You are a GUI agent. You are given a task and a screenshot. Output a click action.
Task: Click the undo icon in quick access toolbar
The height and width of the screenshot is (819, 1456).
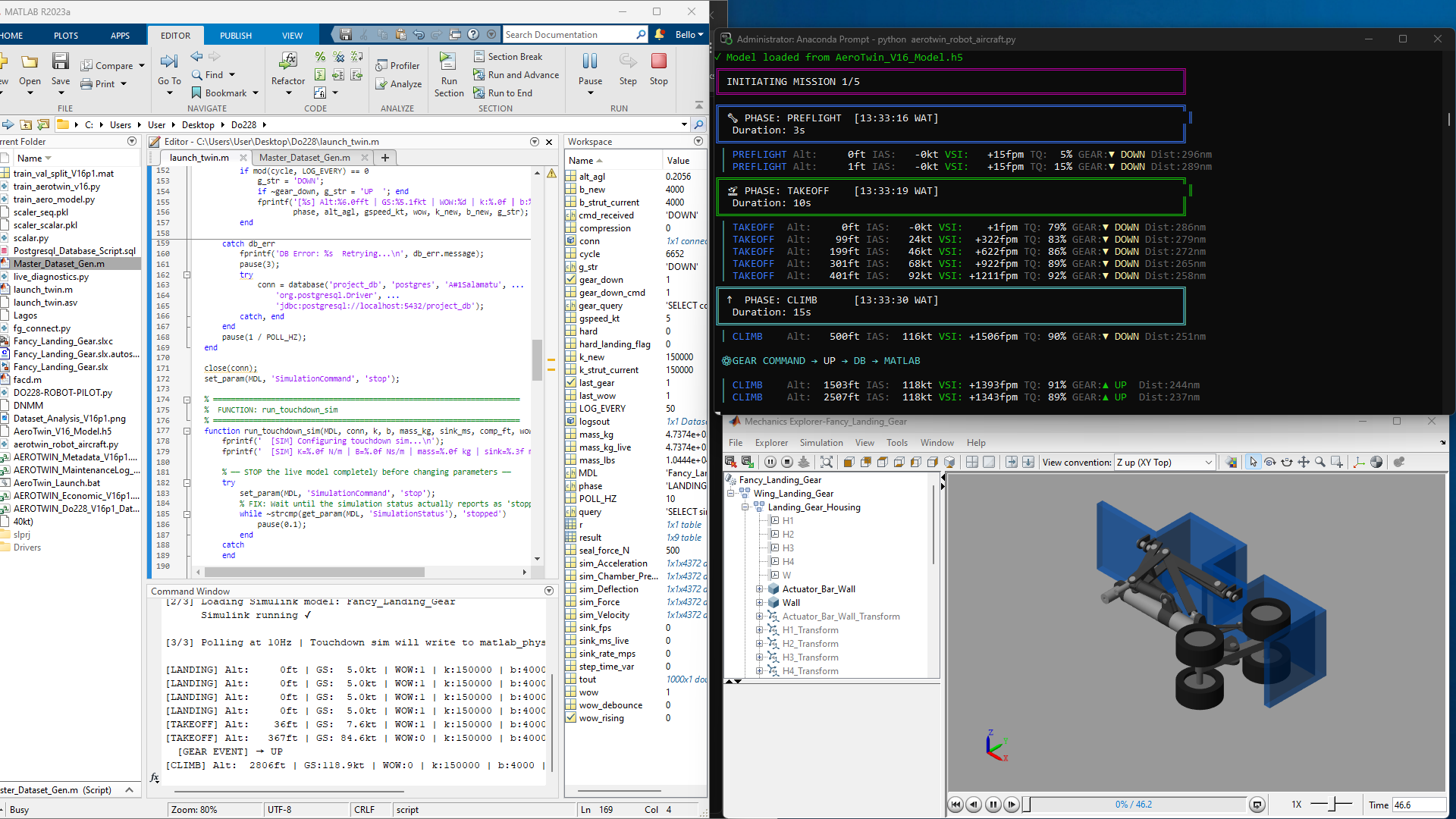click(x=419, y=35)
